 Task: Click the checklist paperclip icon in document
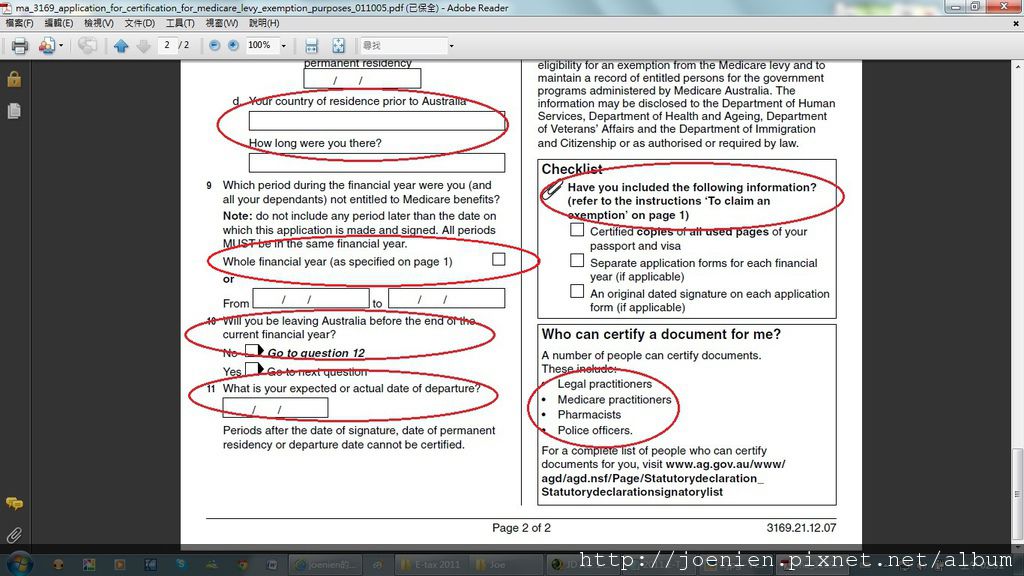click(552, 189)
